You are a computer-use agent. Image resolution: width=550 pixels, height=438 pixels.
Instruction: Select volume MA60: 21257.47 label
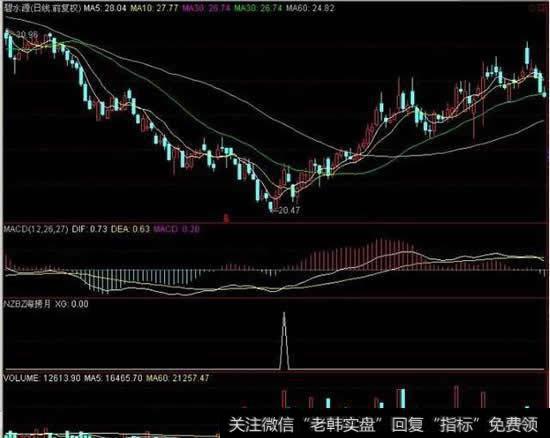click(x=178, y=378)
